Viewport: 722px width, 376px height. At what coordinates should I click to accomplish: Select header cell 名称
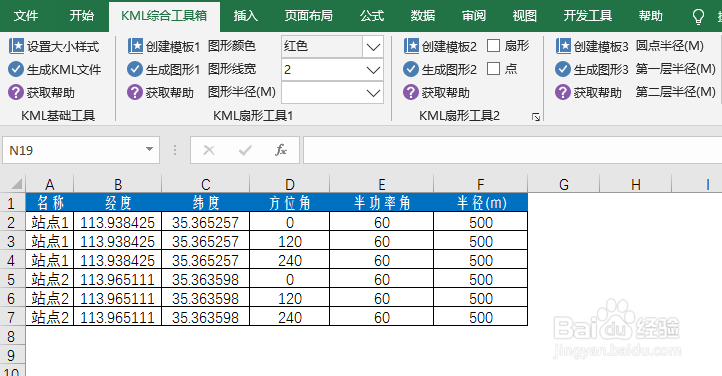(x=50, y=202)
